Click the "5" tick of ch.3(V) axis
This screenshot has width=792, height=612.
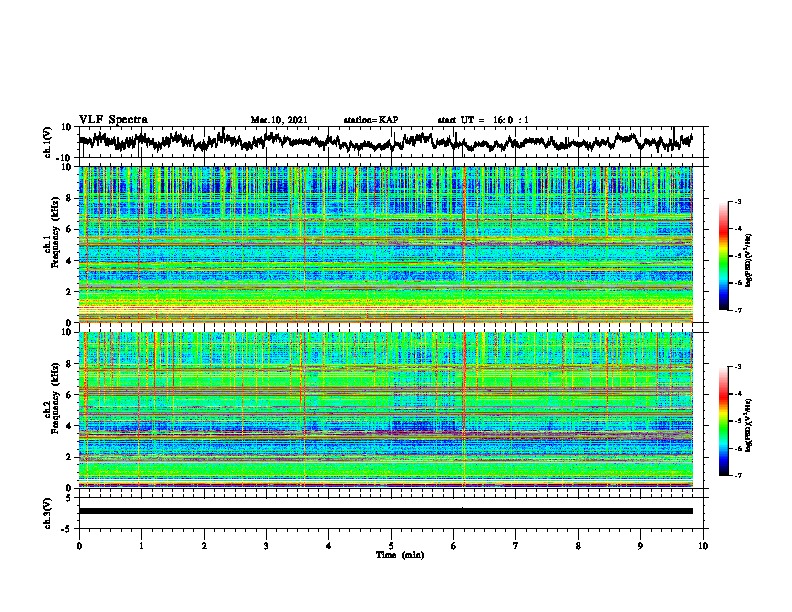(x=69, y=497)
